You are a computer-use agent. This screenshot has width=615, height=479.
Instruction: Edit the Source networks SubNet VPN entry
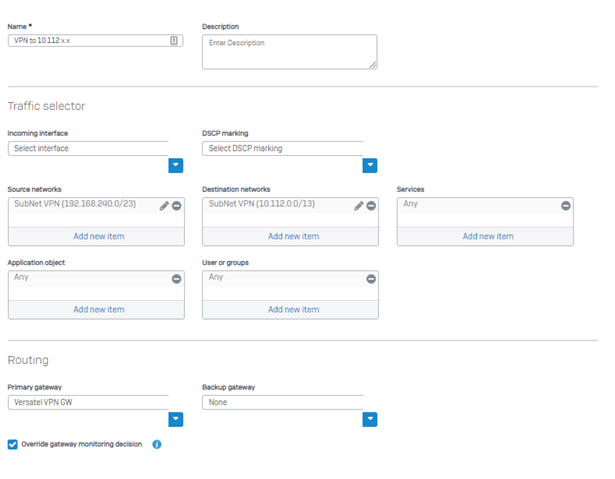164,206
